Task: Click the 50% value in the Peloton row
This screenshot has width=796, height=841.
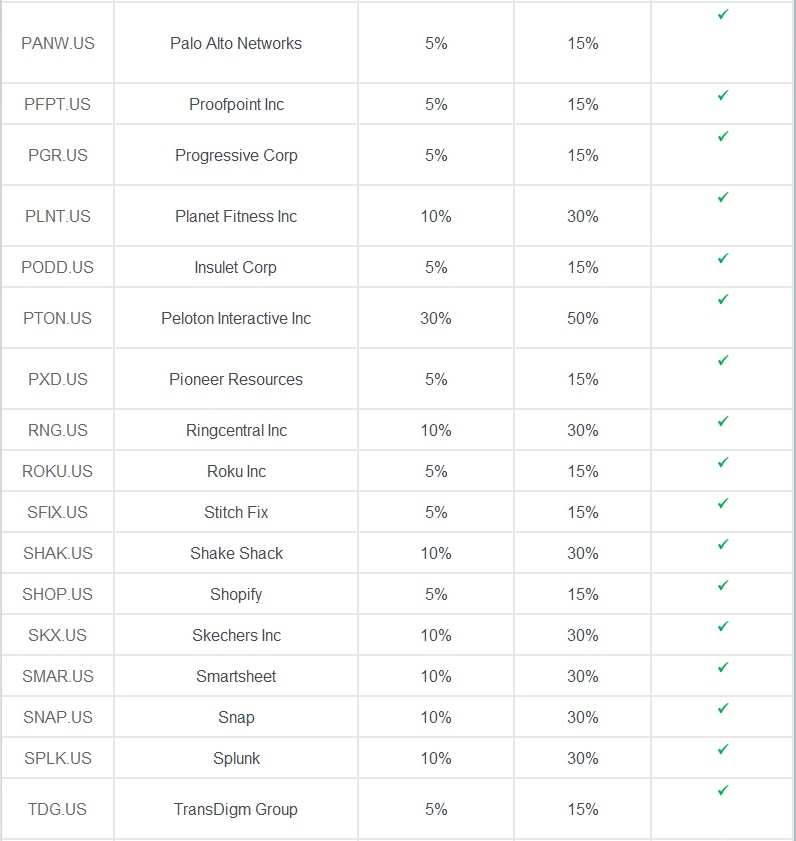Action: pyautogui.click(x=583, y=318)
